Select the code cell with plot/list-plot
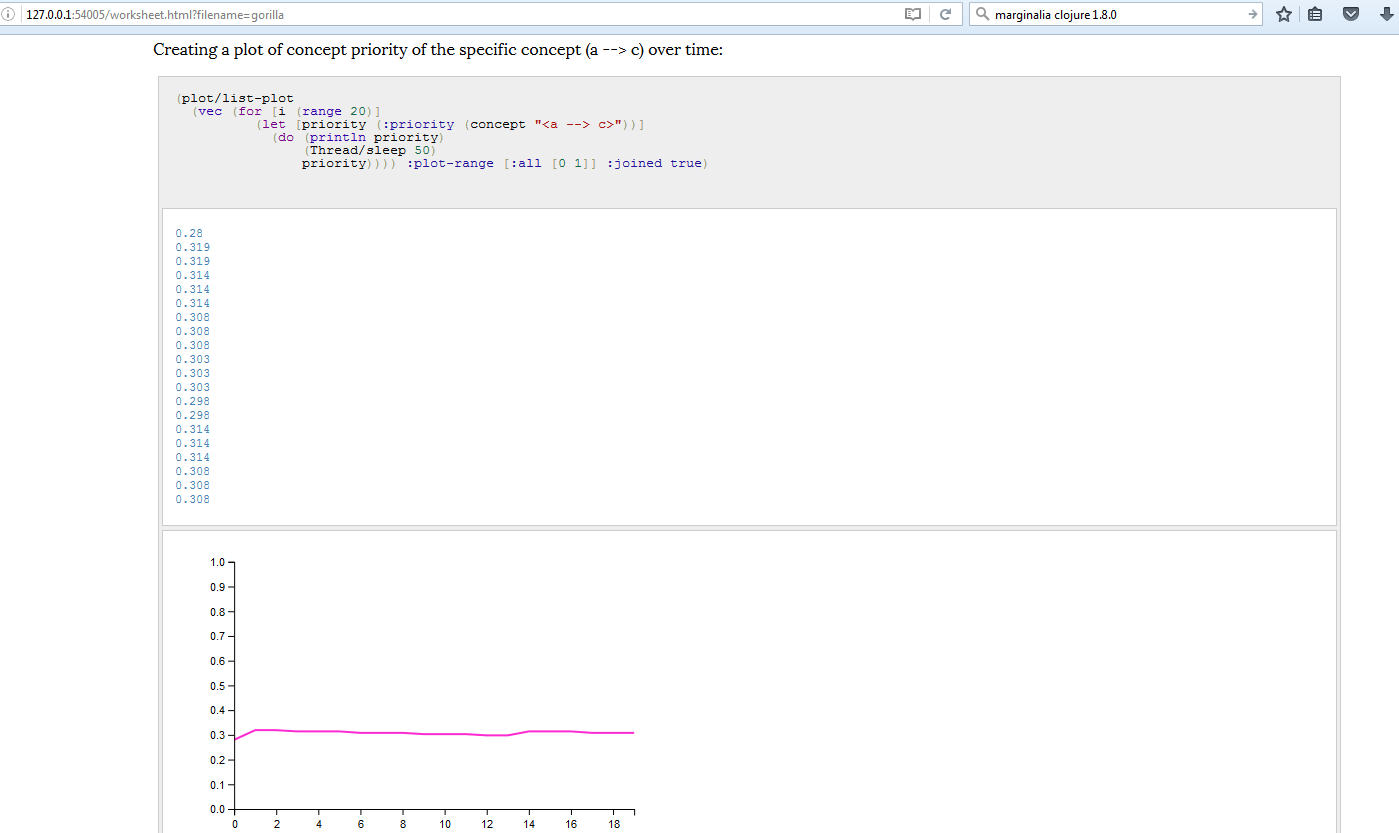This screenshot has height=833, width=1399. coord(749,140)
